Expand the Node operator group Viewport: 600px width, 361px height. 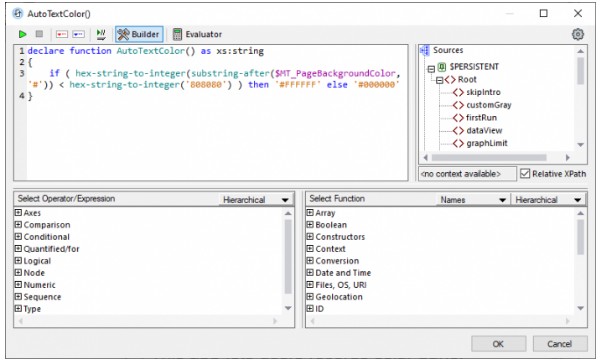coord(18,273)
